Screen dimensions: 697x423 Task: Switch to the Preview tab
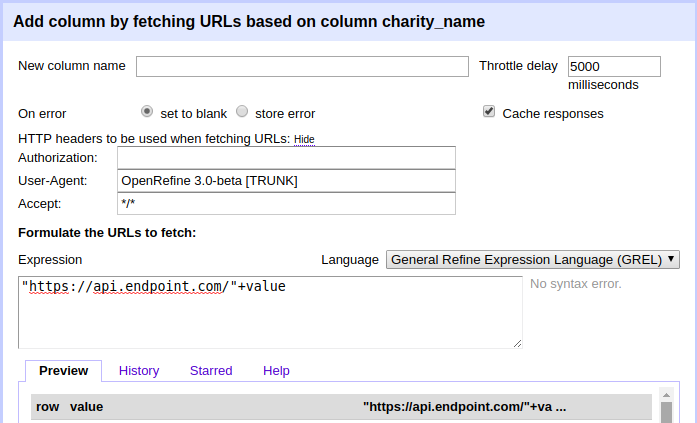(63, 371)
